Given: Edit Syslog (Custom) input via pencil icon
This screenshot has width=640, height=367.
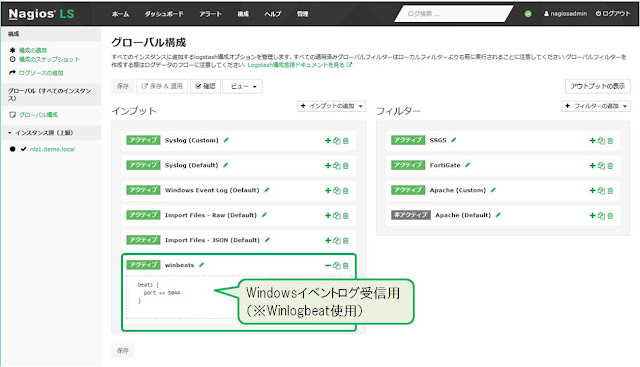Looking at the screenshot, I should tap(226, 140).
